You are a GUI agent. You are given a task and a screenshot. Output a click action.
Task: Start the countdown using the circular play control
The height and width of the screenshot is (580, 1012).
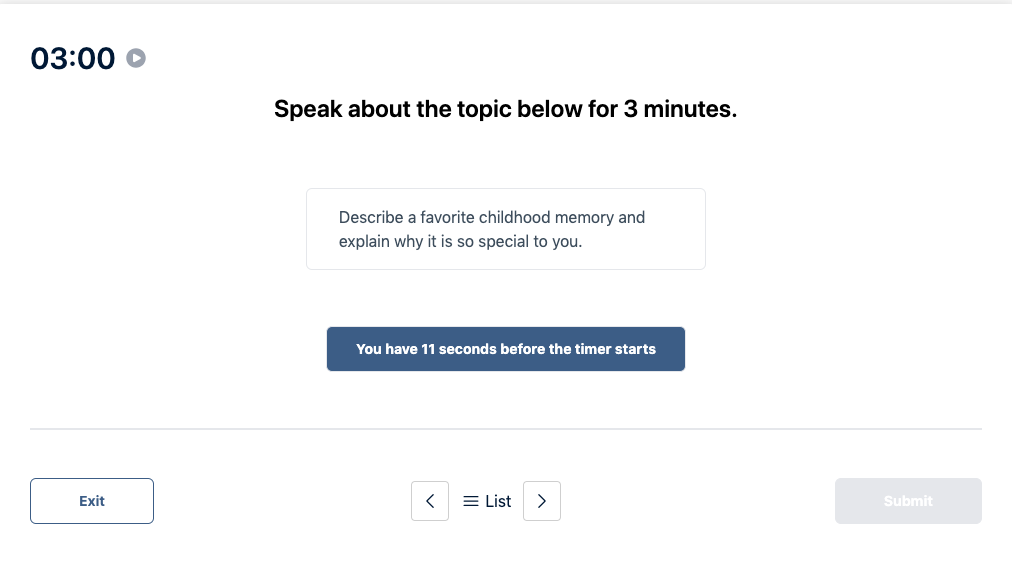pyautogui.click(x=135, y=57)
